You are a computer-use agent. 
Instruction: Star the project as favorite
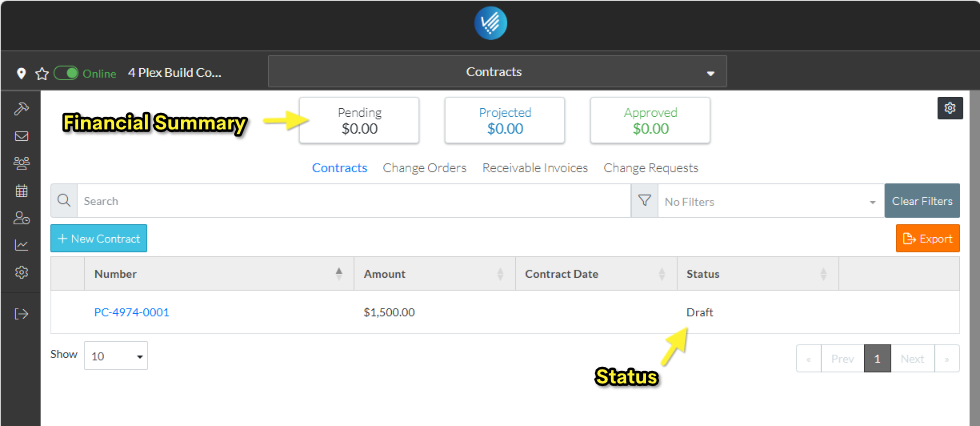[42, 73]
